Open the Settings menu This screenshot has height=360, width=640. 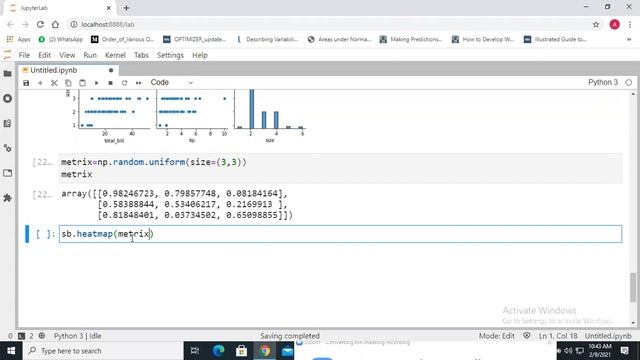click(x=170, y=55)
